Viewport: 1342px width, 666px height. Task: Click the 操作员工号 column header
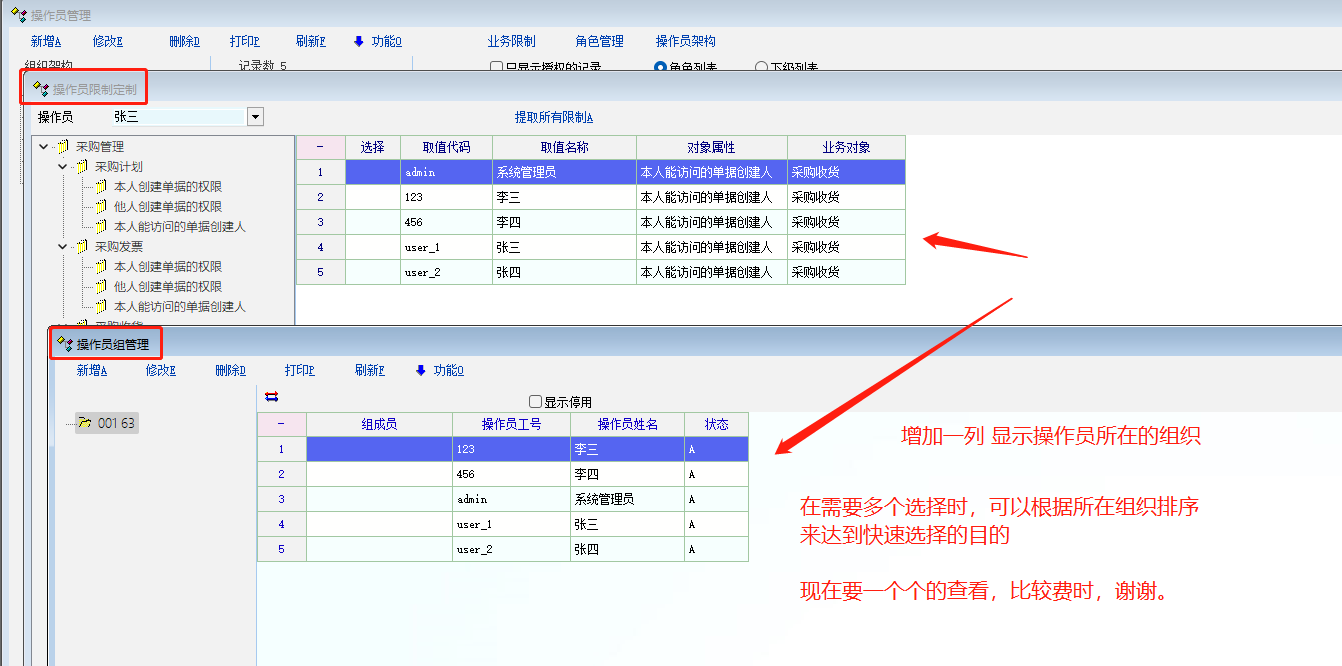tap(511, 424)
